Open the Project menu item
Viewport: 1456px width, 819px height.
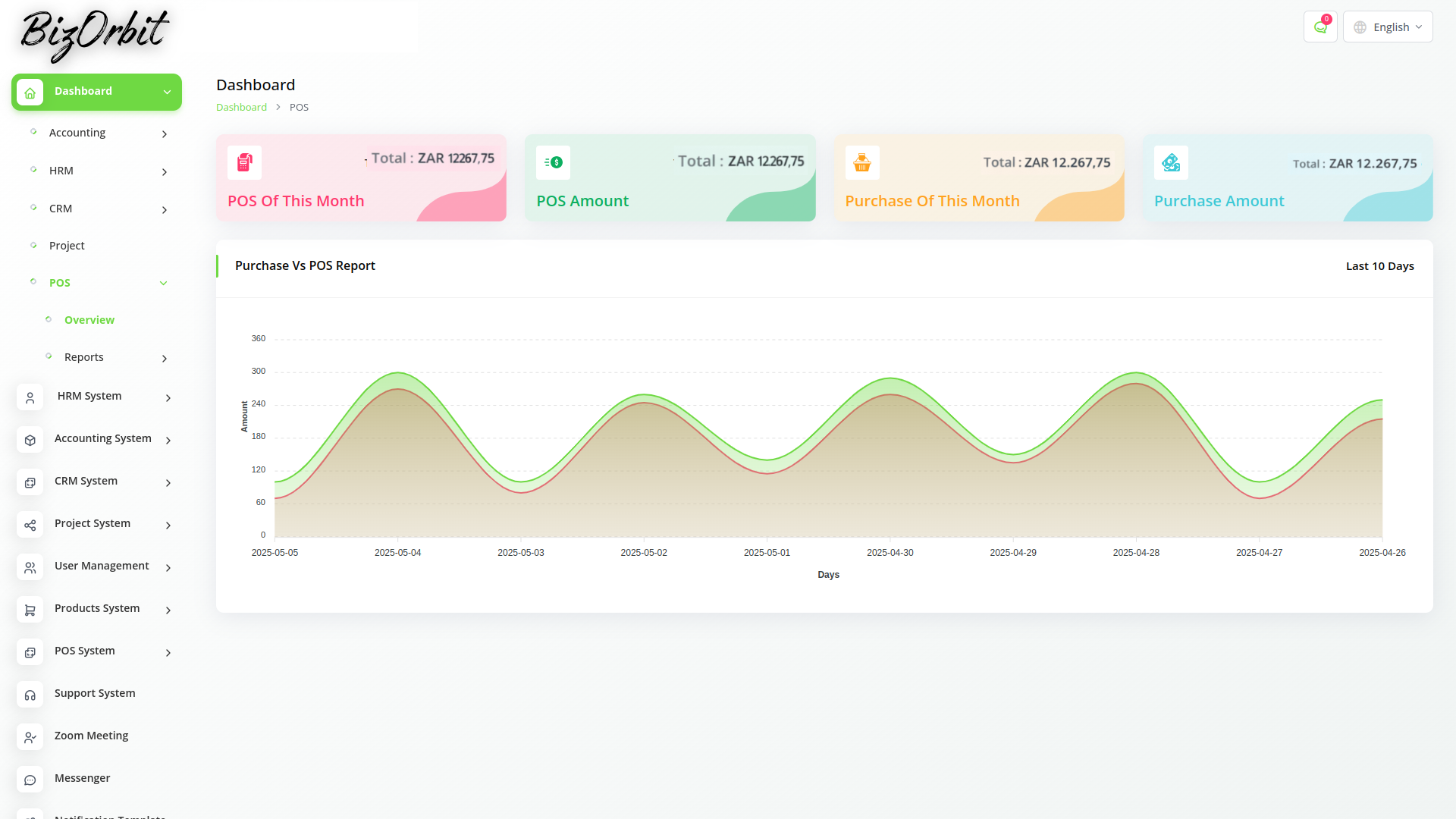point(67,246)
